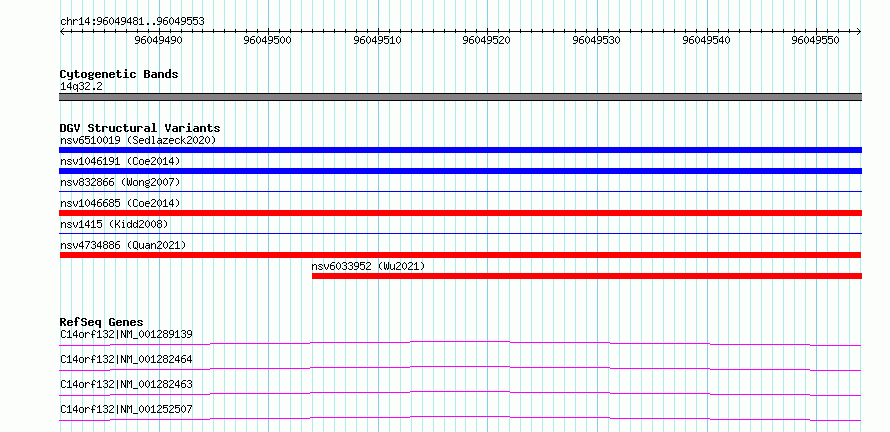Open variant nsv832866 (Wong2007) label
This screenshot has height=432, width=890.
point(120,182)
